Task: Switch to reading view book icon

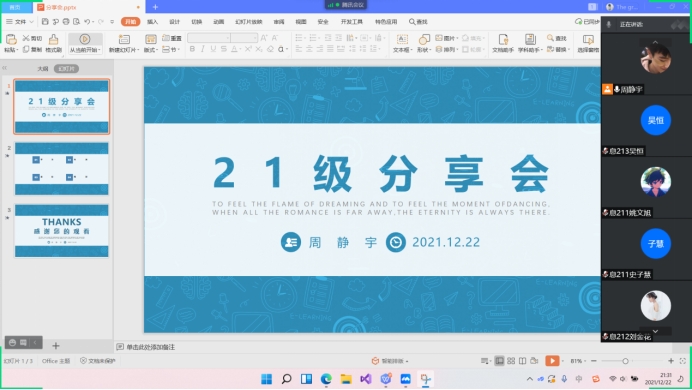Action: coord(523,361)
